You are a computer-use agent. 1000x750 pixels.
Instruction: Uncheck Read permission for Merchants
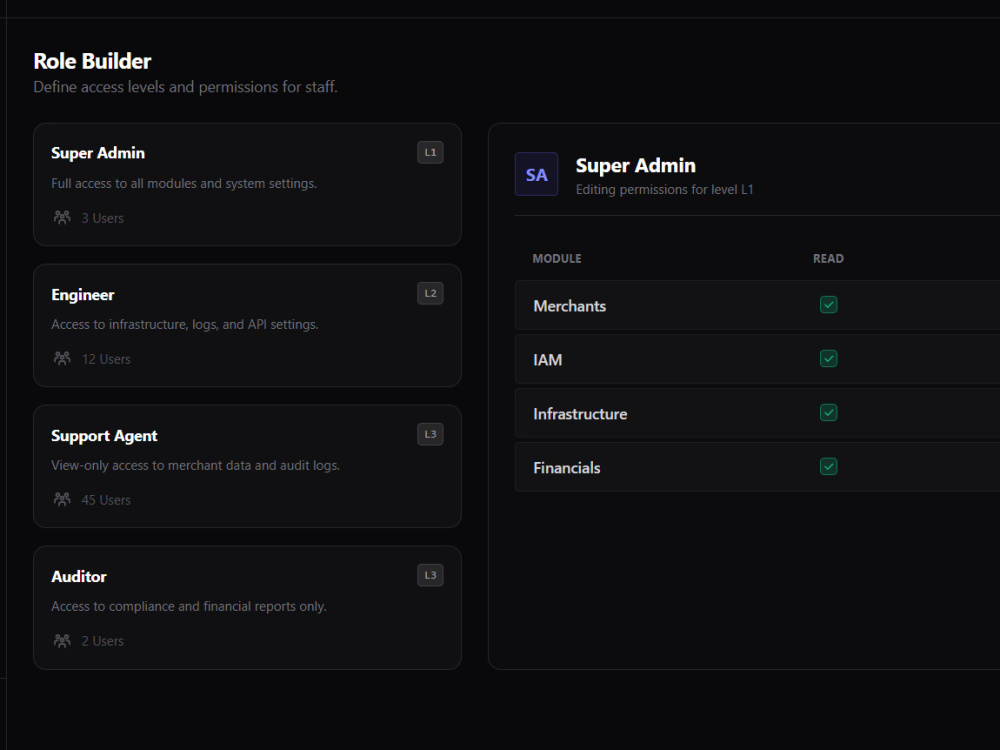tap(828, 305)
